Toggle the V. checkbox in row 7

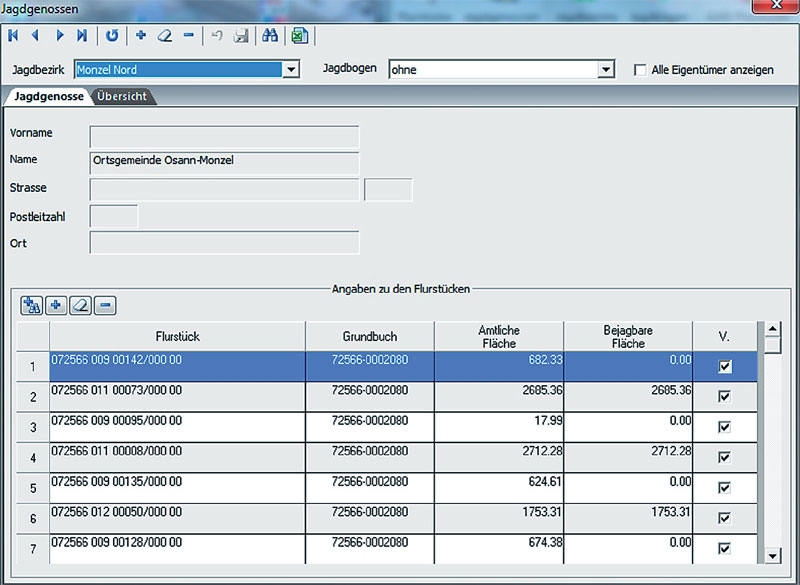[x=724, y=548]
